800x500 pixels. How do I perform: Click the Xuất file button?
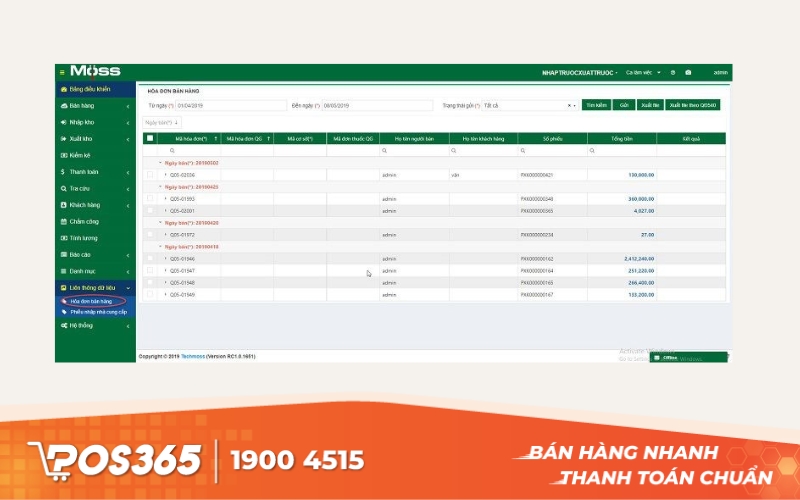tap(650, 105)
